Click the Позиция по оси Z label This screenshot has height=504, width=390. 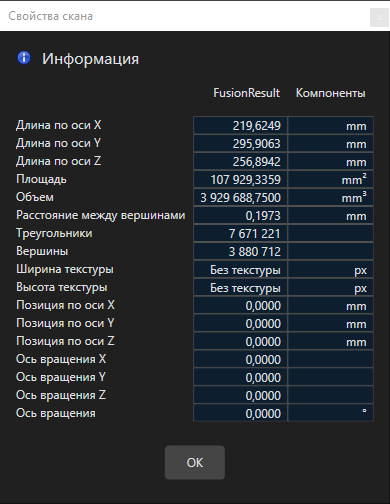click(x=65, y=341)
